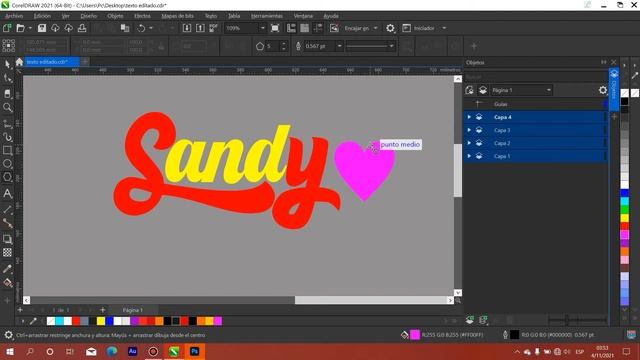Image resolution: width=640 pixels, height=360 pixels.
Task: Toggle visibility of Capa 2 layer
Action: pyautogui.click(x=479, y=143)
